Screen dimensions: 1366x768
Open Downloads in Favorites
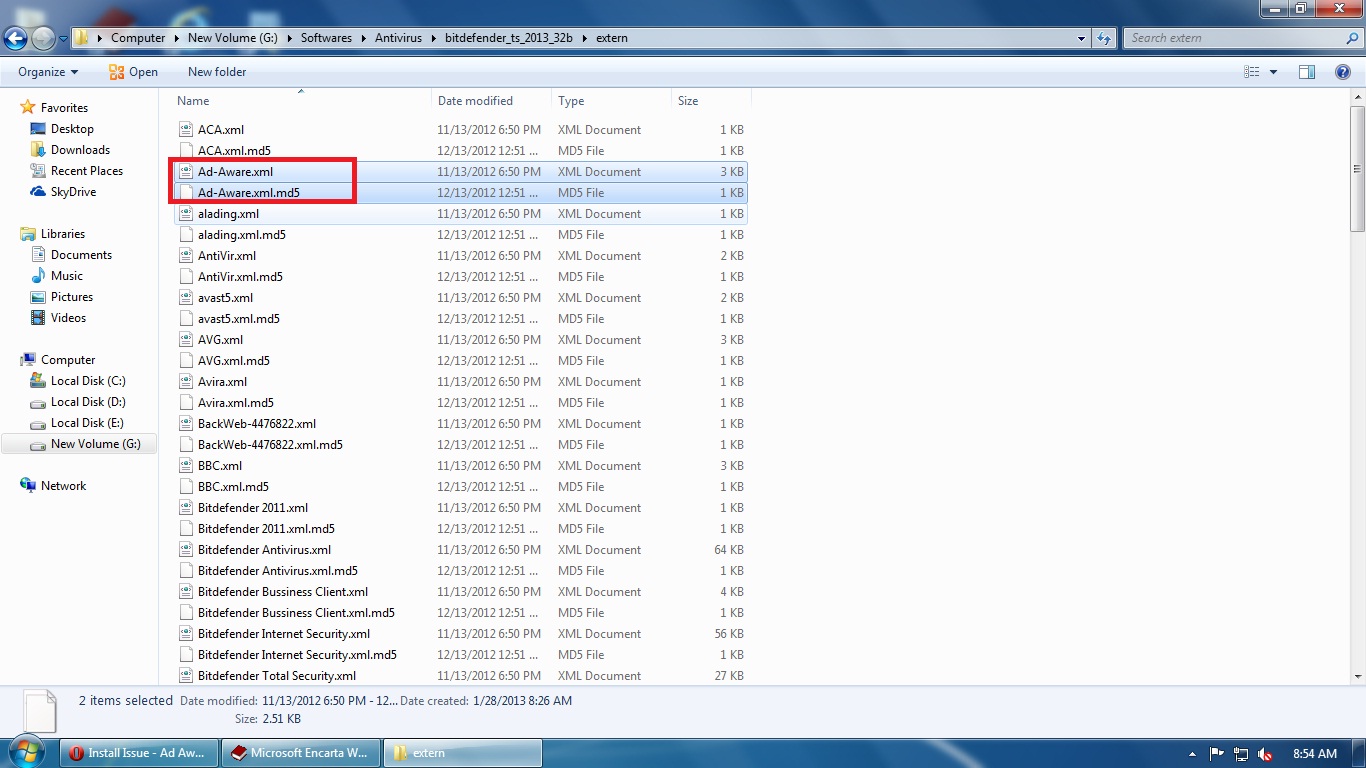pyautogui.click(x=80, y=150)
